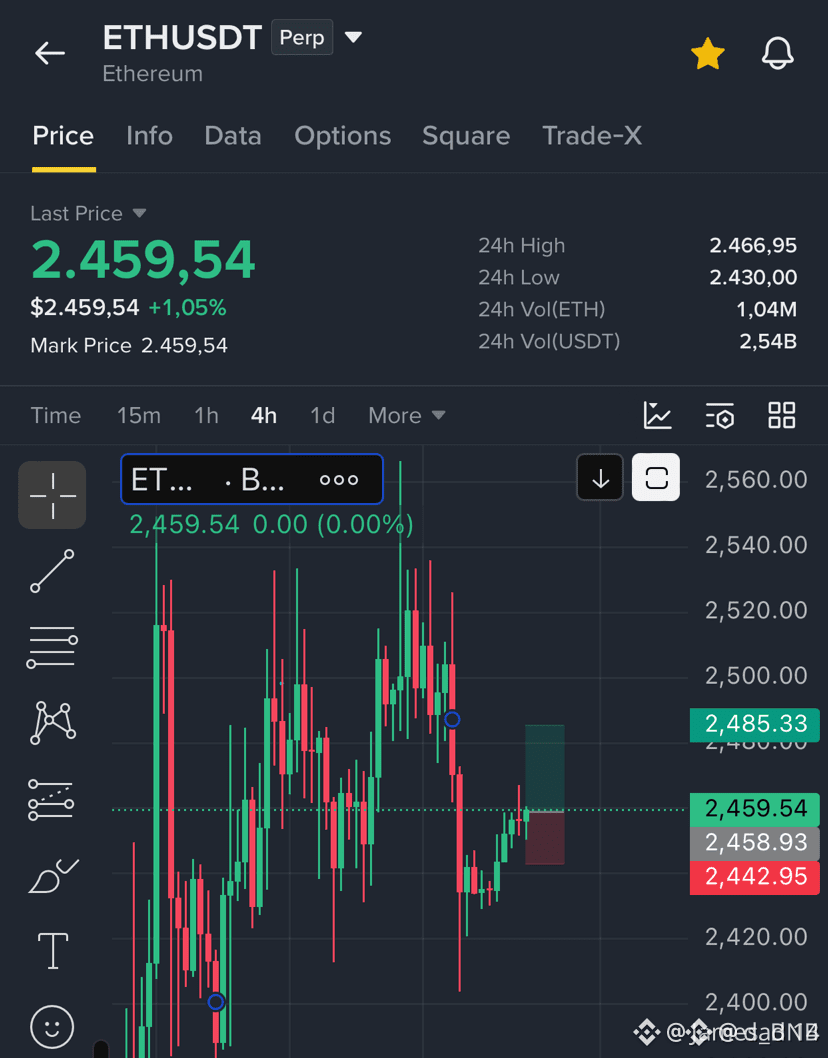Image resolution: width=828 pixels, height=1058 pixels.
Task: Select the brush drawing tool
Action: 52,876
